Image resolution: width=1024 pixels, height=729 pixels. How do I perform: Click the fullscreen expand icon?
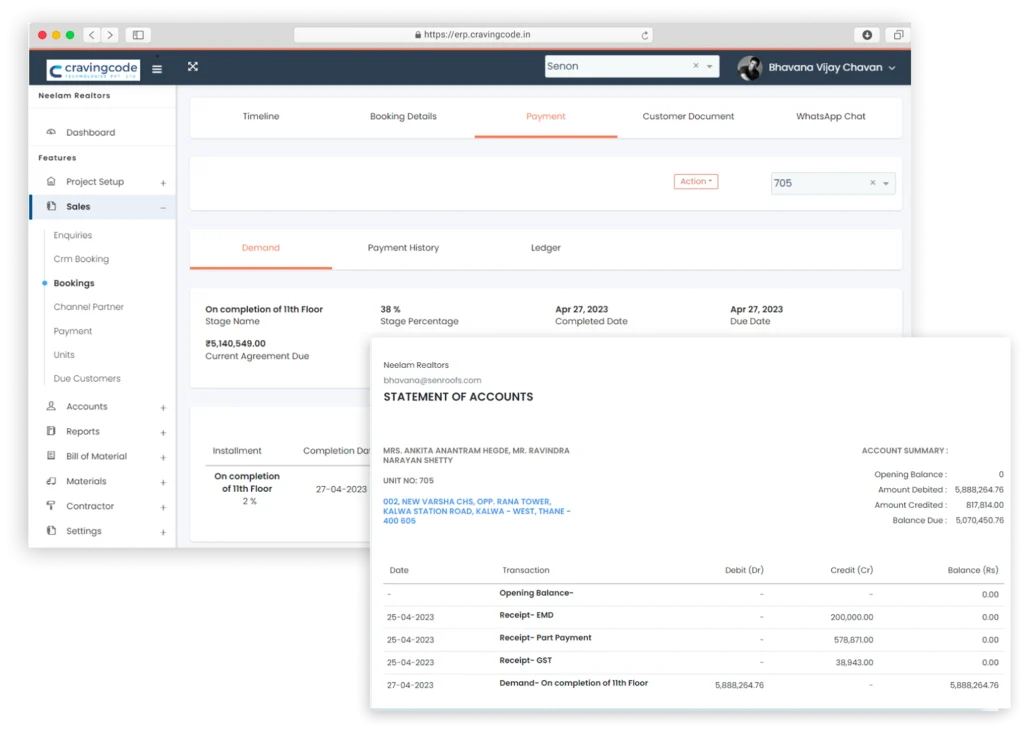tap(193, 67)
